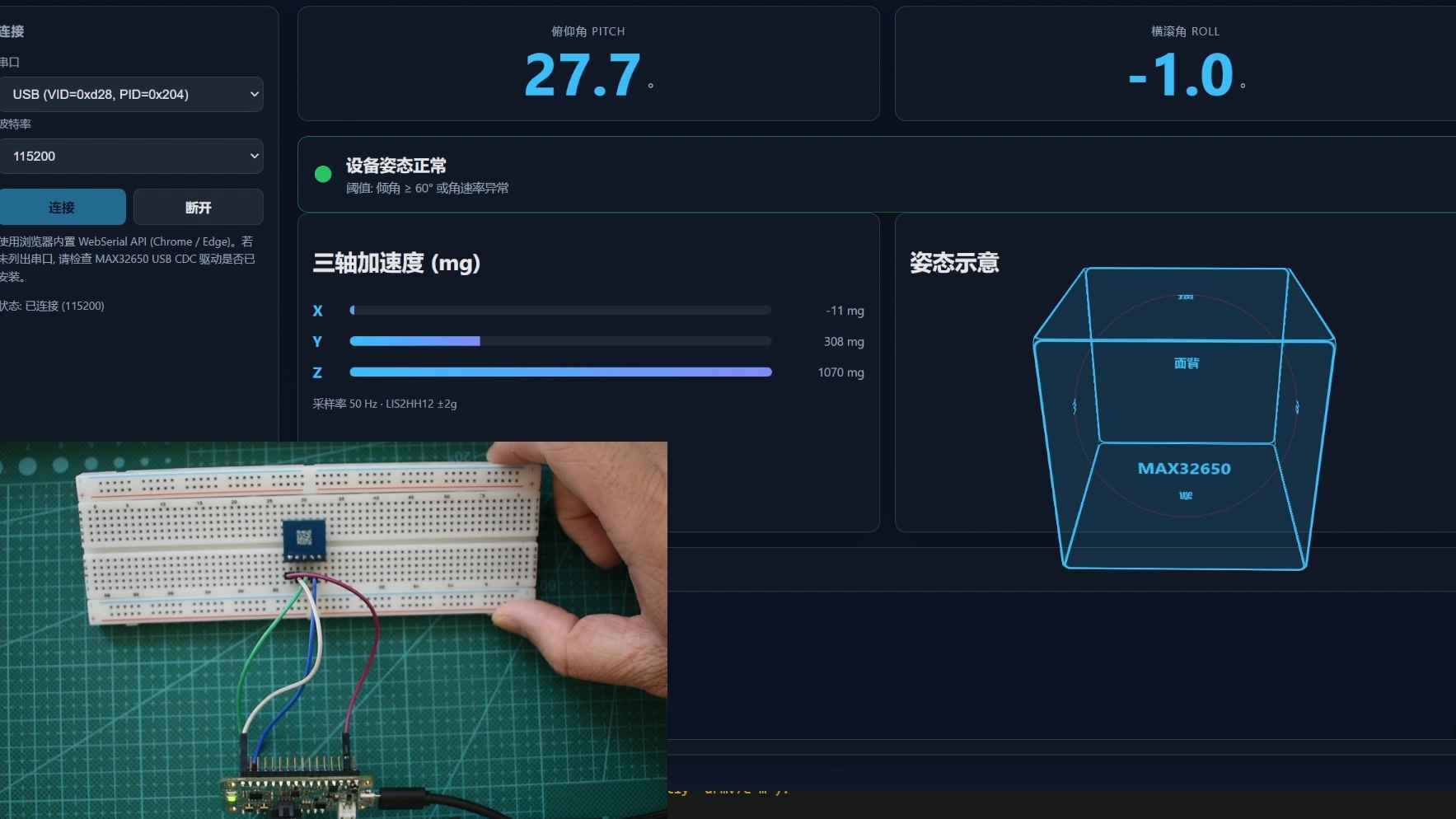Viewport: 1456px width, 819px height.
Task: Click the 姿态示意 panel heading
Action: point(954,263)
